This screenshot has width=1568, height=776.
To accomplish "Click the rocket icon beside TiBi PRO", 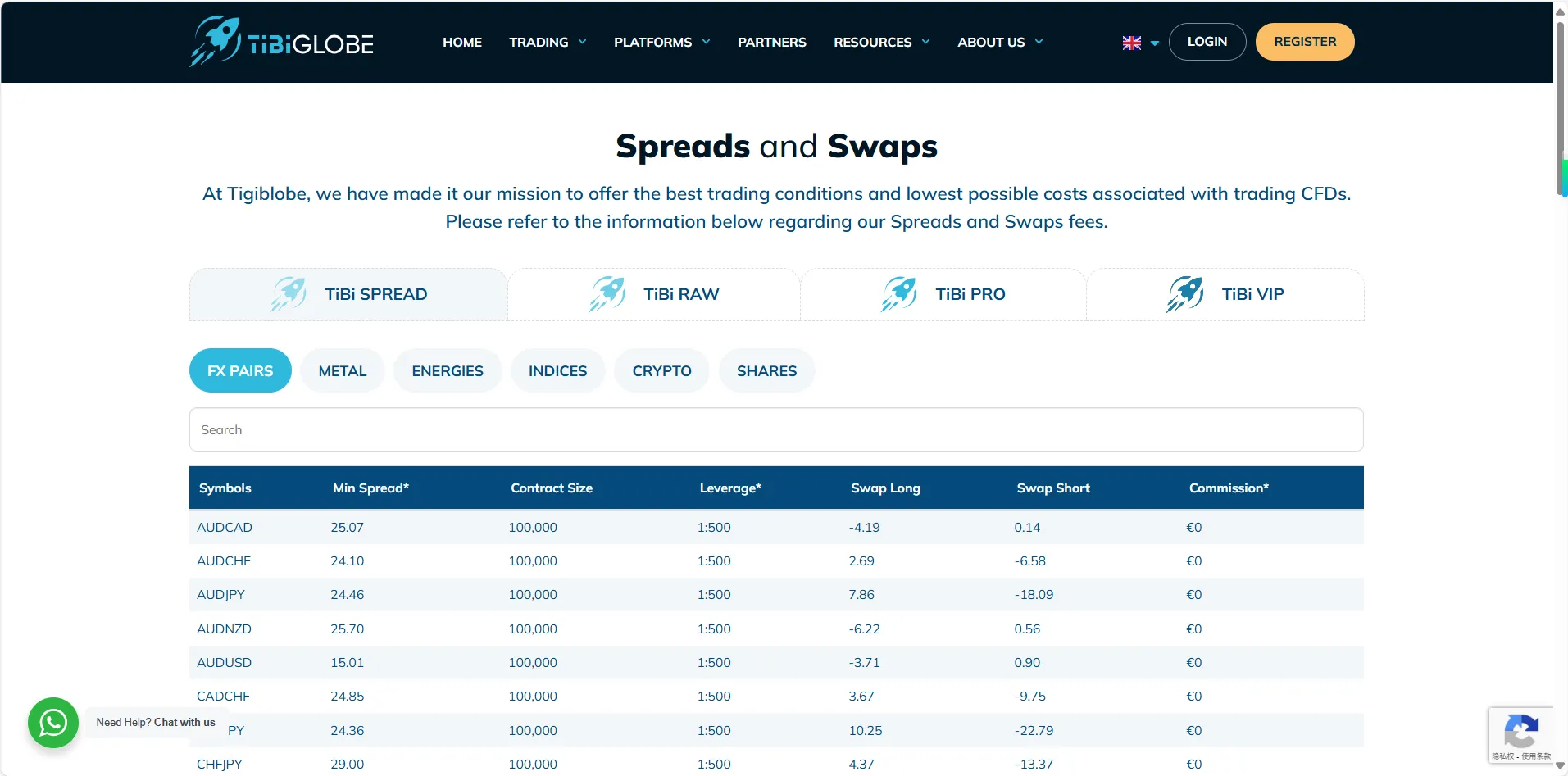I will coord(899,294).
